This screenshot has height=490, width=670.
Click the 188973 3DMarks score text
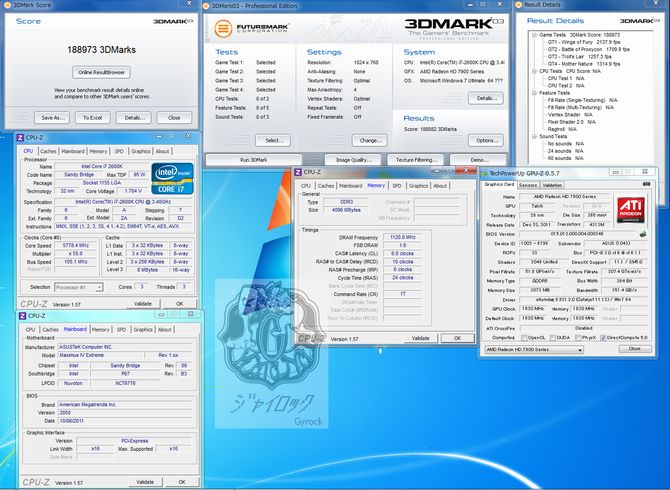[101, 50]
